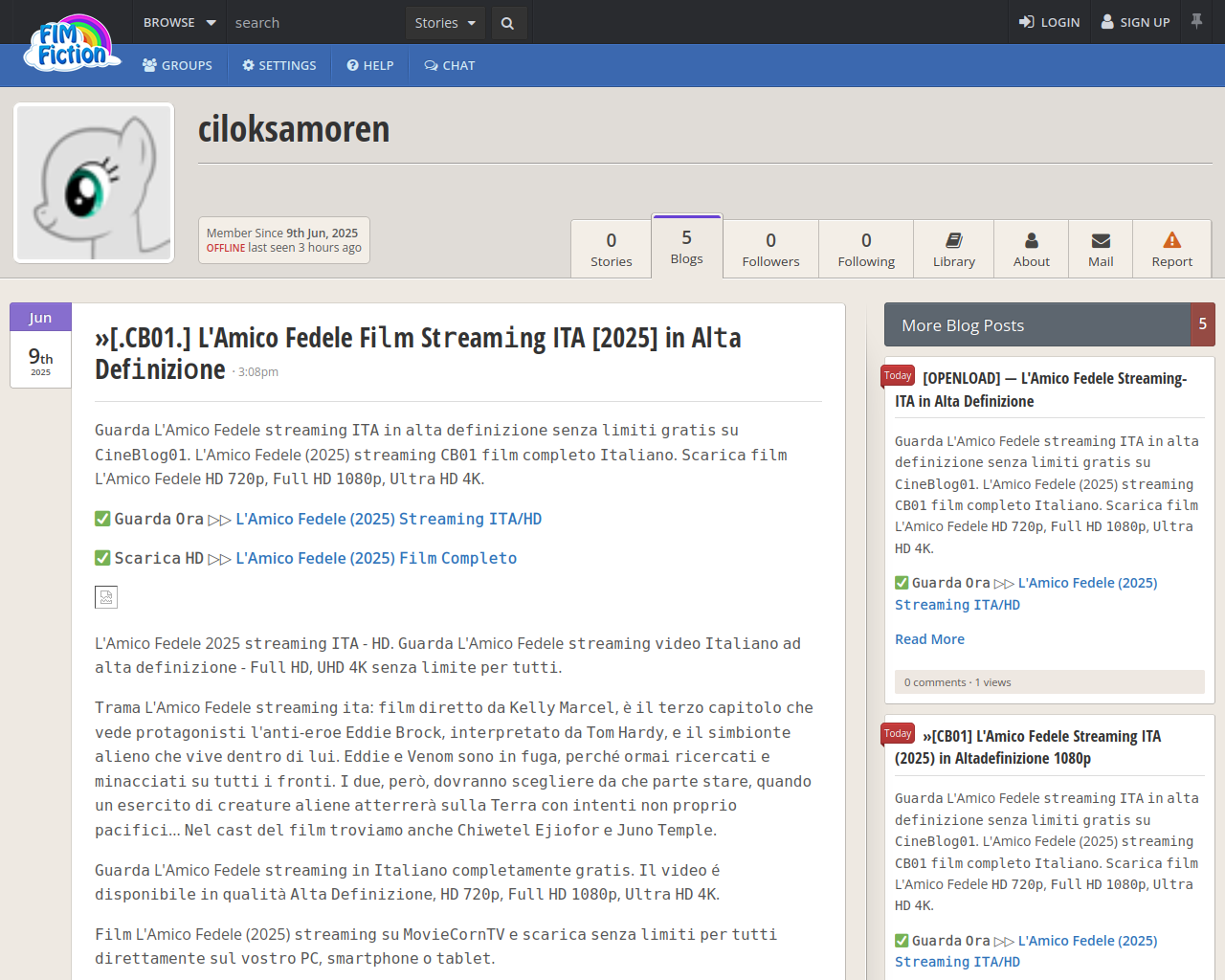Open the FIMFiction logo home link
The width and height of the screenshot is (1225, 980).
tap(73, 43)
